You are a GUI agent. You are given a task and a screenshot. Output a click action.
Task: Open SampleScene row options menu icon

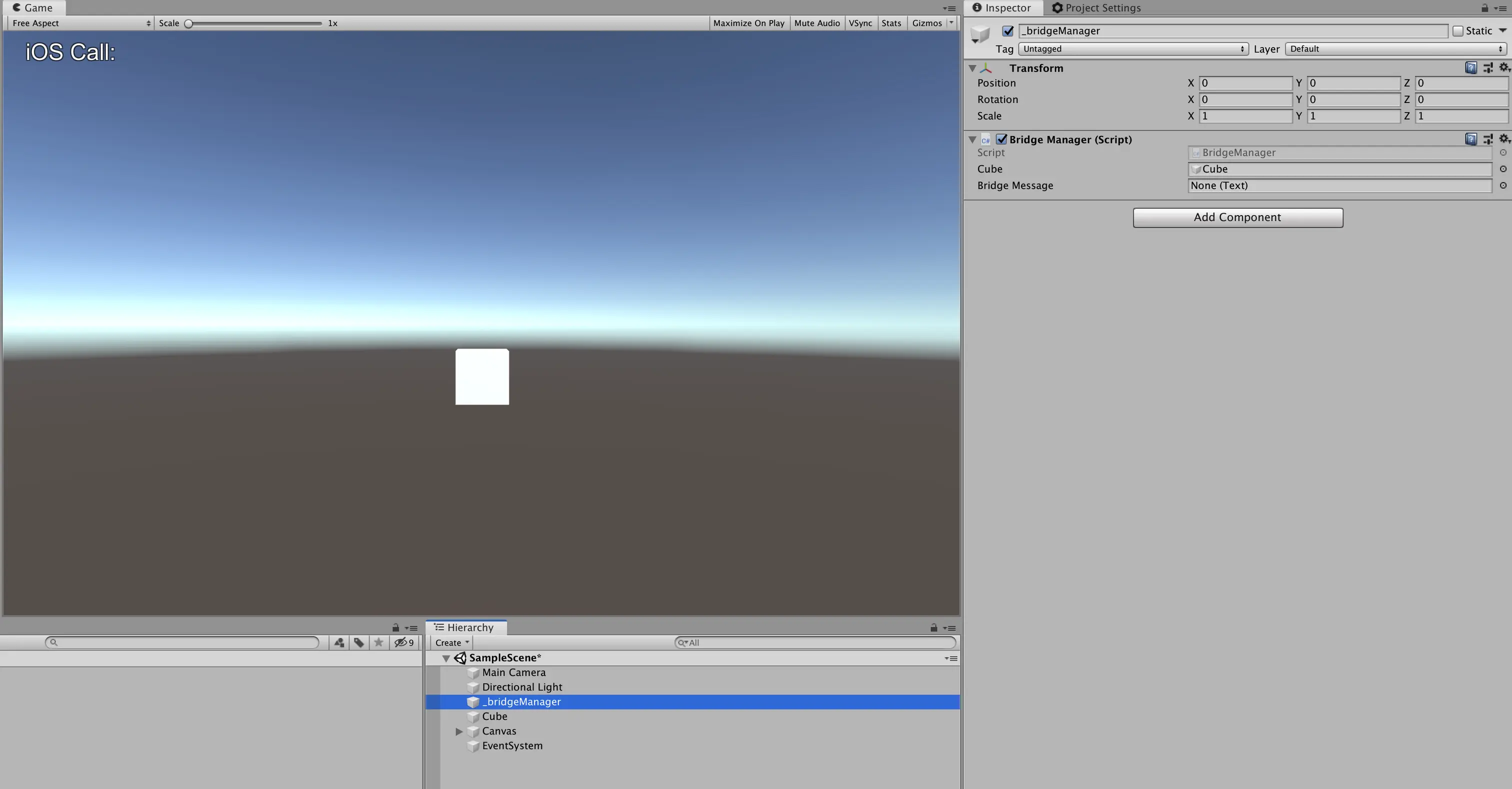tap(951, 658)
